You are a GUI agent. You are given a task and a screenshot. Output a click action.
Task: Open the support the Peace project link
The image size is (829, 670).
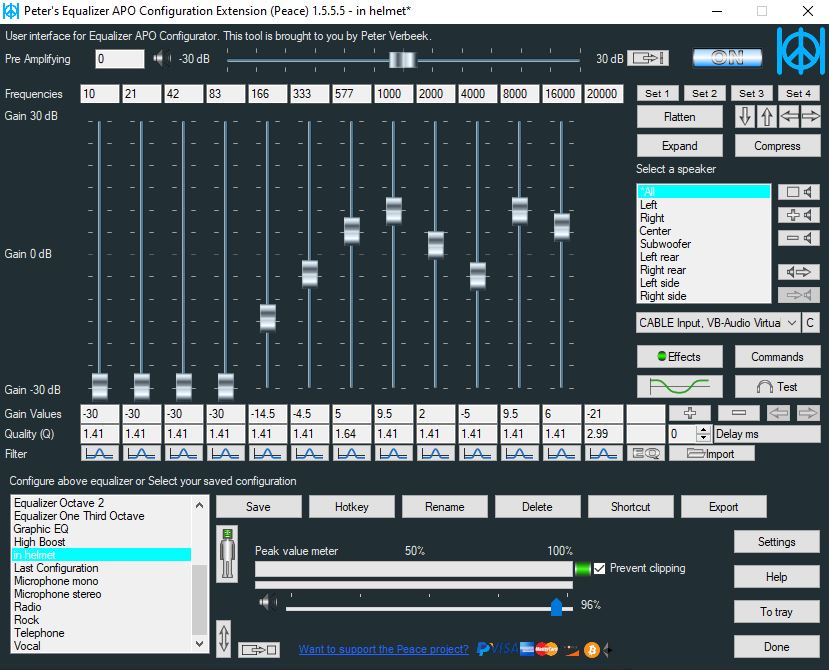point(384,649)
